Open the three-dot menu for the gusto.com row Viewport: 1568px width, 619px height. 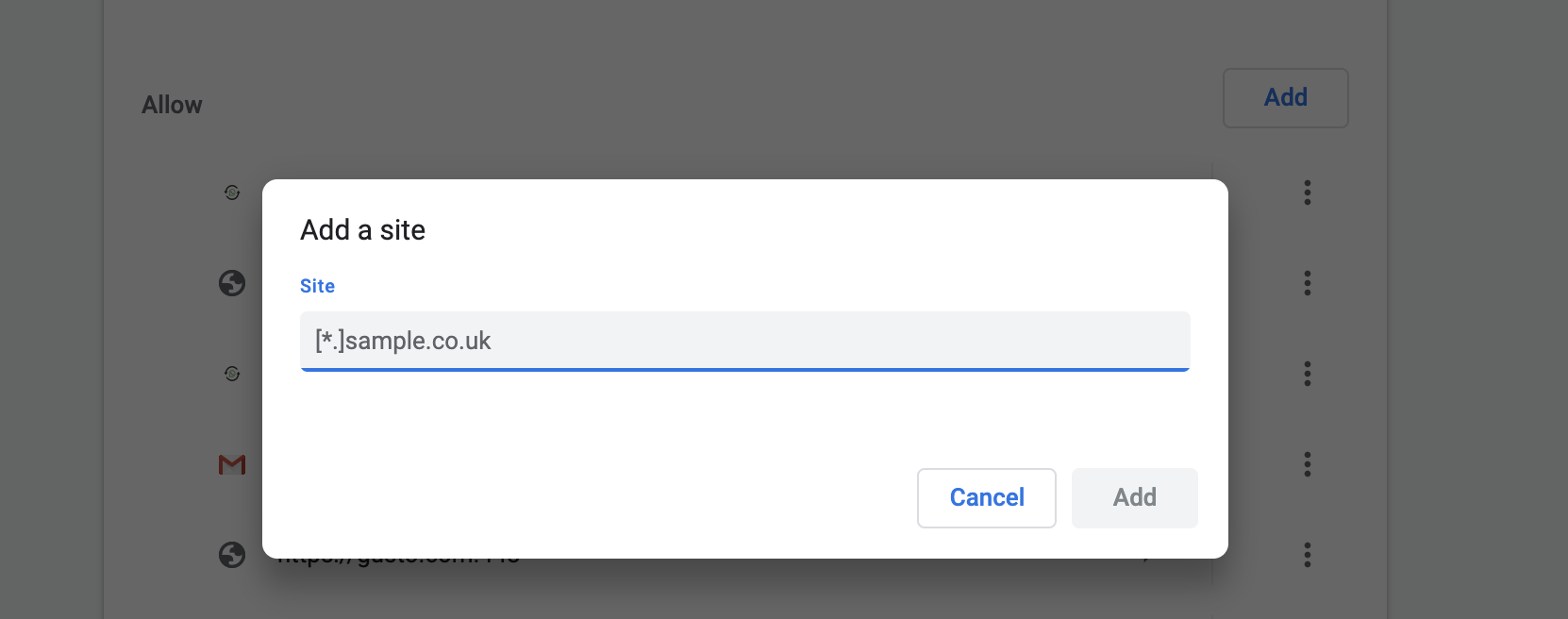pos(1307,555)
